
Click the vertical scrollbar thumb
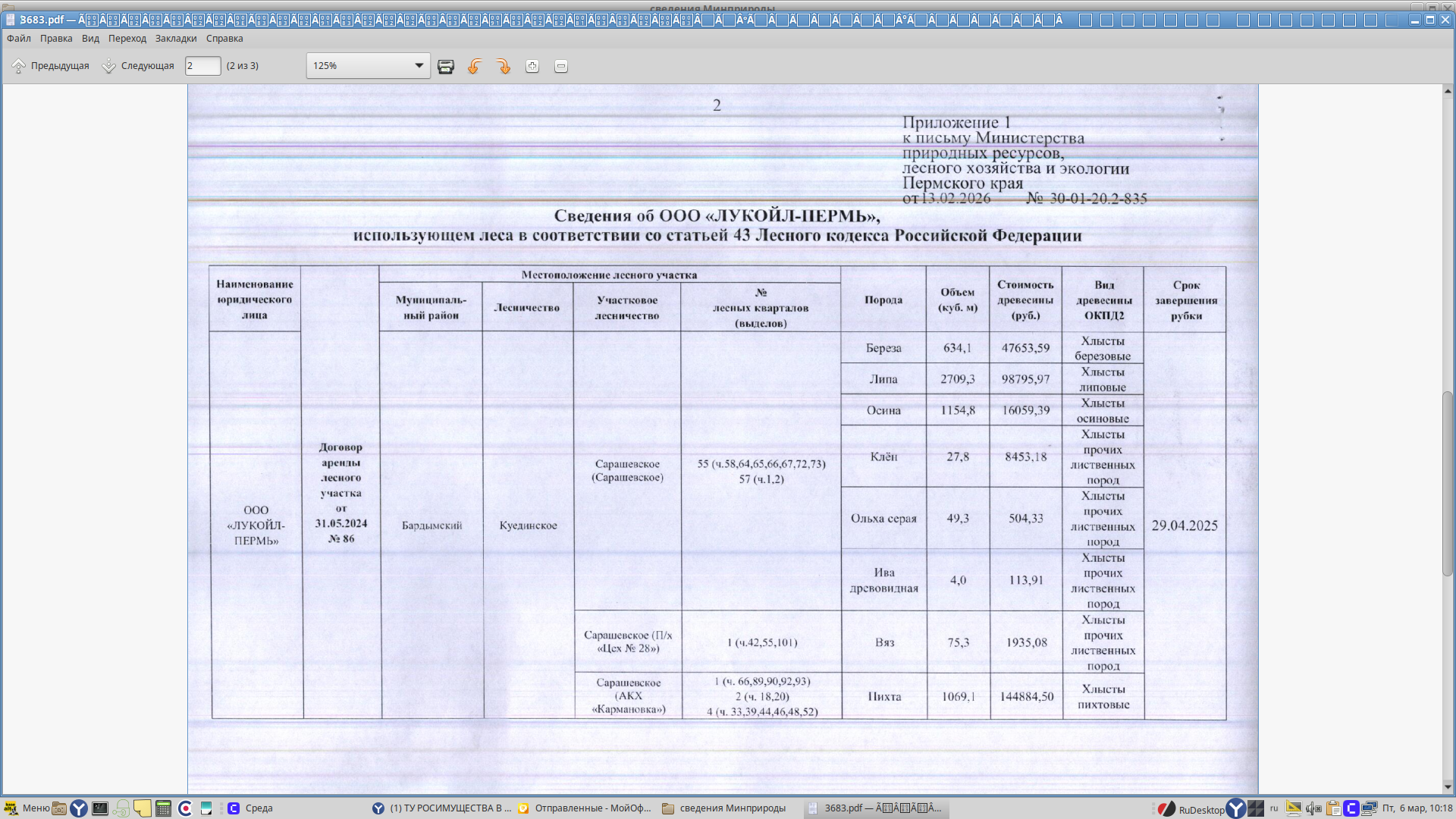point(1448,484)
